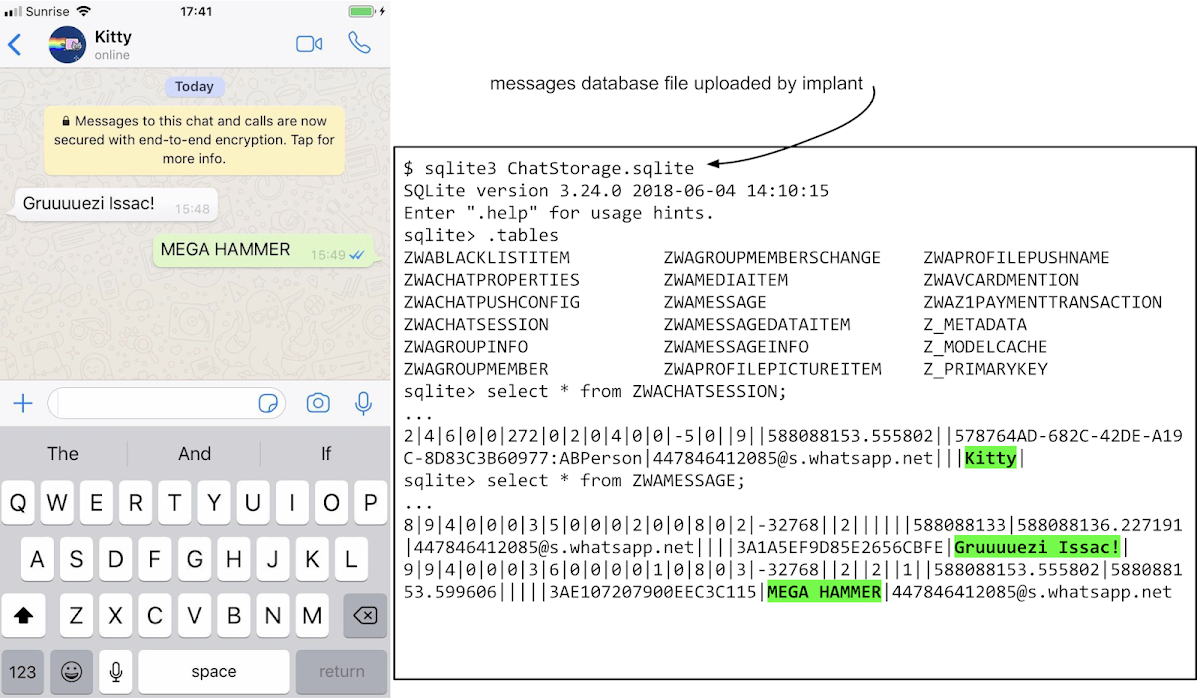
Task: Record a voice message with the chat microphone
Action: [362, 403]
